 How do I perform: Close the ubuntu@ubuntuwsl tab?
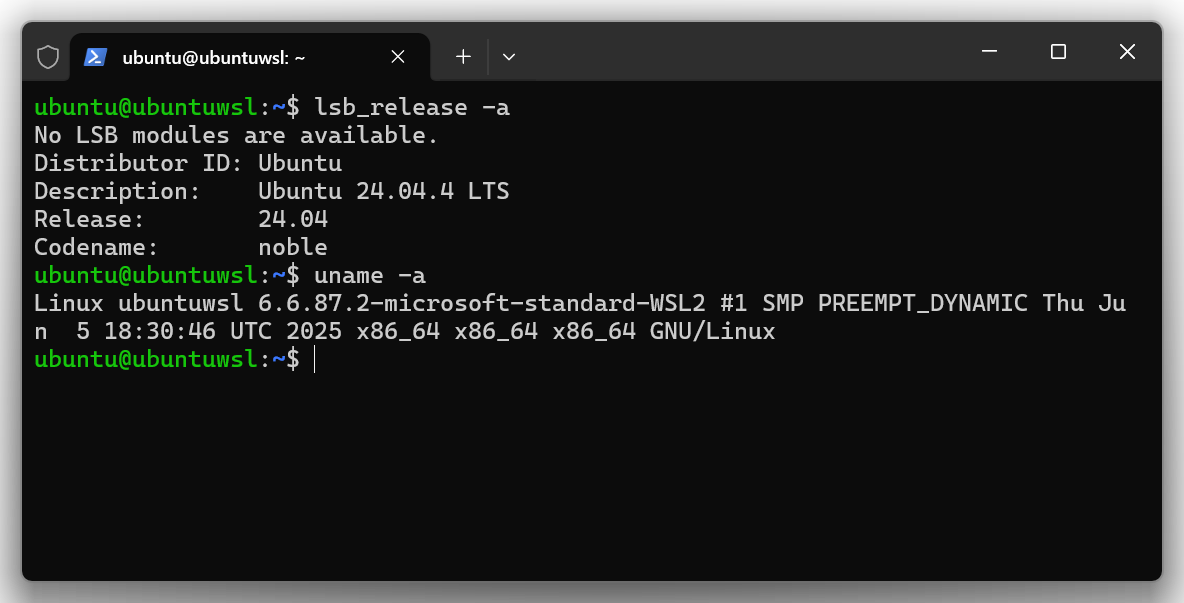[x=398, y=57]
